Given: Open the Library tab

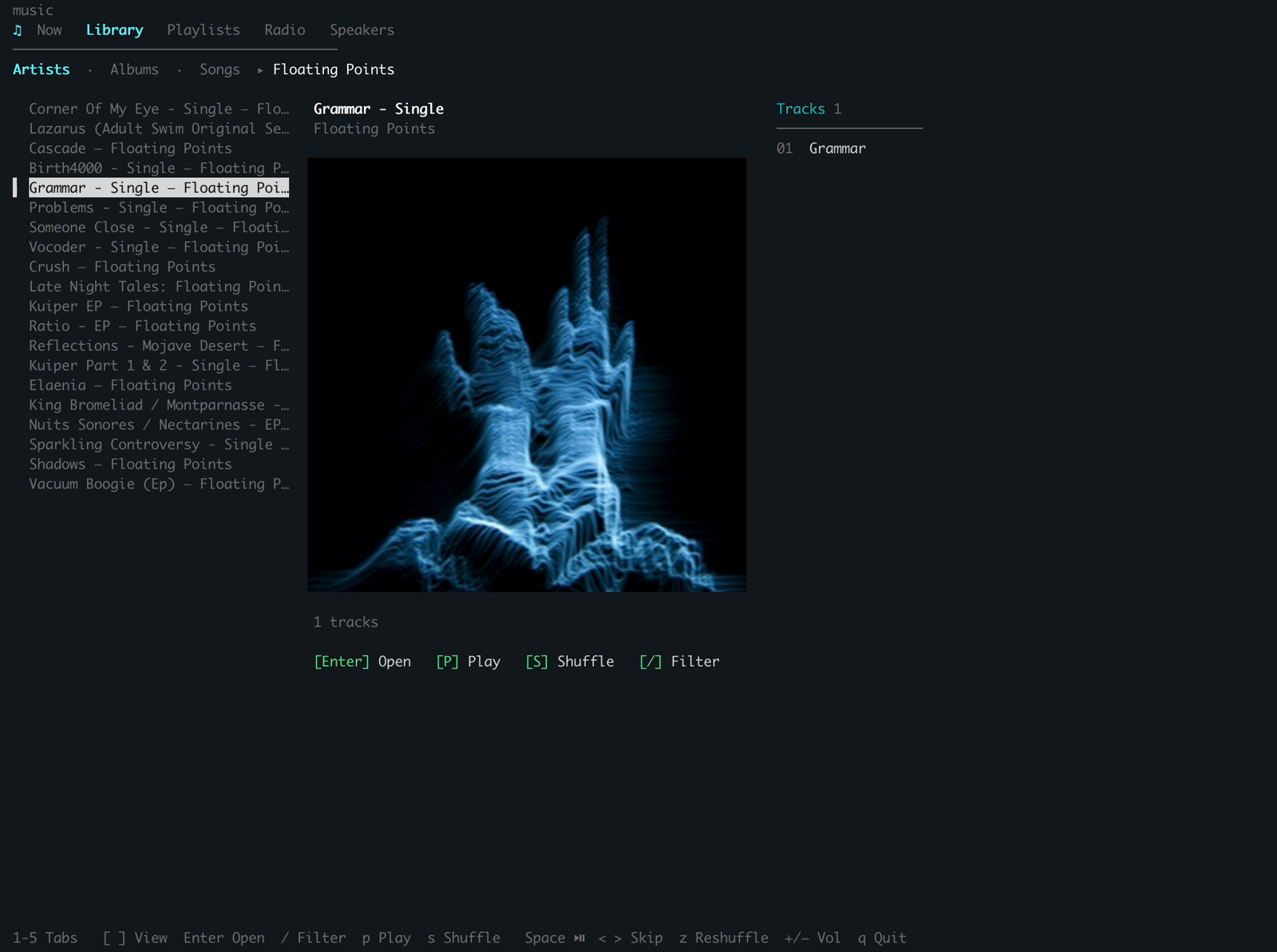Looking at the screenshot, I should tap(115, 30).
